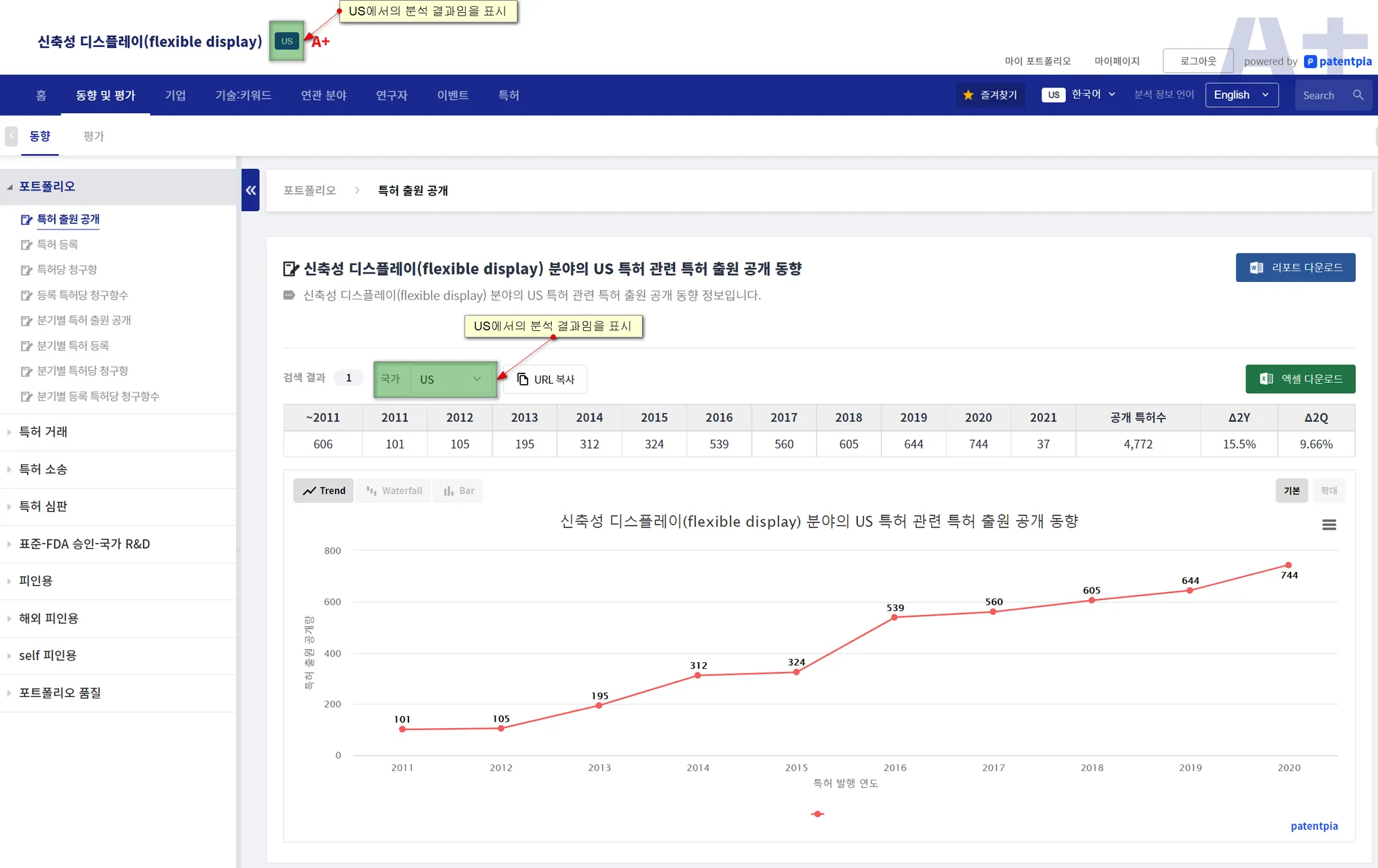This screenshot has height=868, width=1378.
Task: Collapse the sidebar with double-chevron icon
Action: [250, 190]
